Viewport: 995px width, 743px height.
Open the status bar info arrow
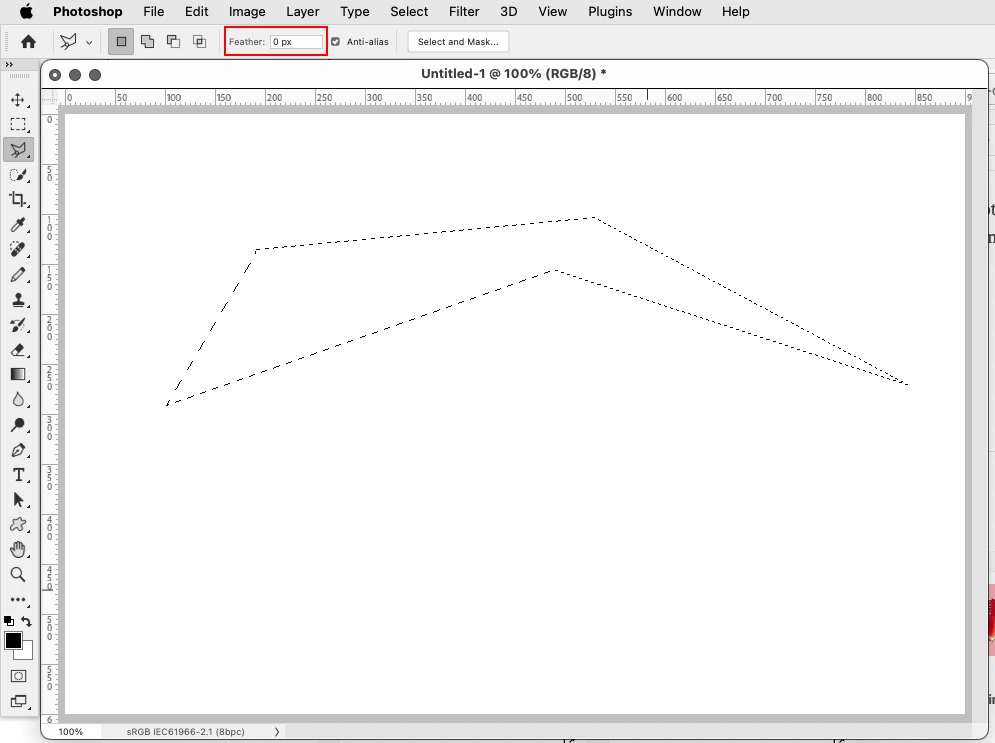tap(277, 732)
